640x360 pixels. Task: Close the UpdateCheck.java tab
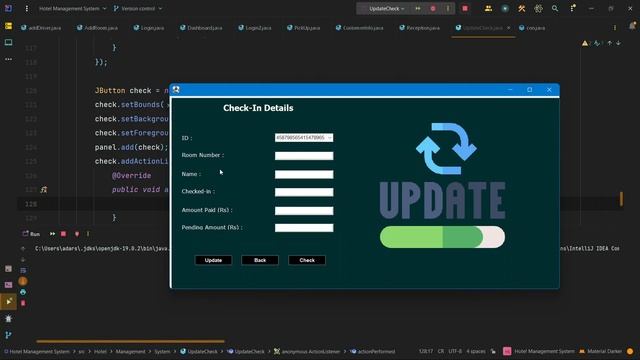tap(508, 28)
